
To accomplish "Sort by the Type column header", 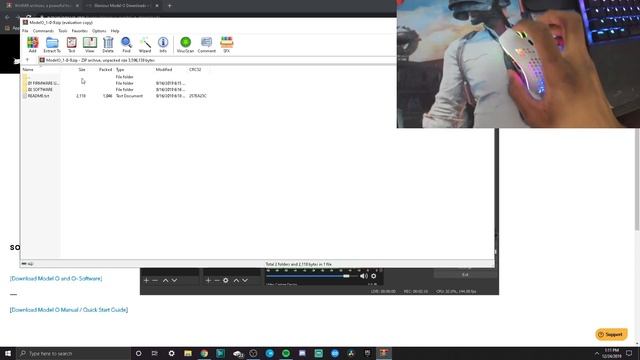I will [x=120, y=70].
